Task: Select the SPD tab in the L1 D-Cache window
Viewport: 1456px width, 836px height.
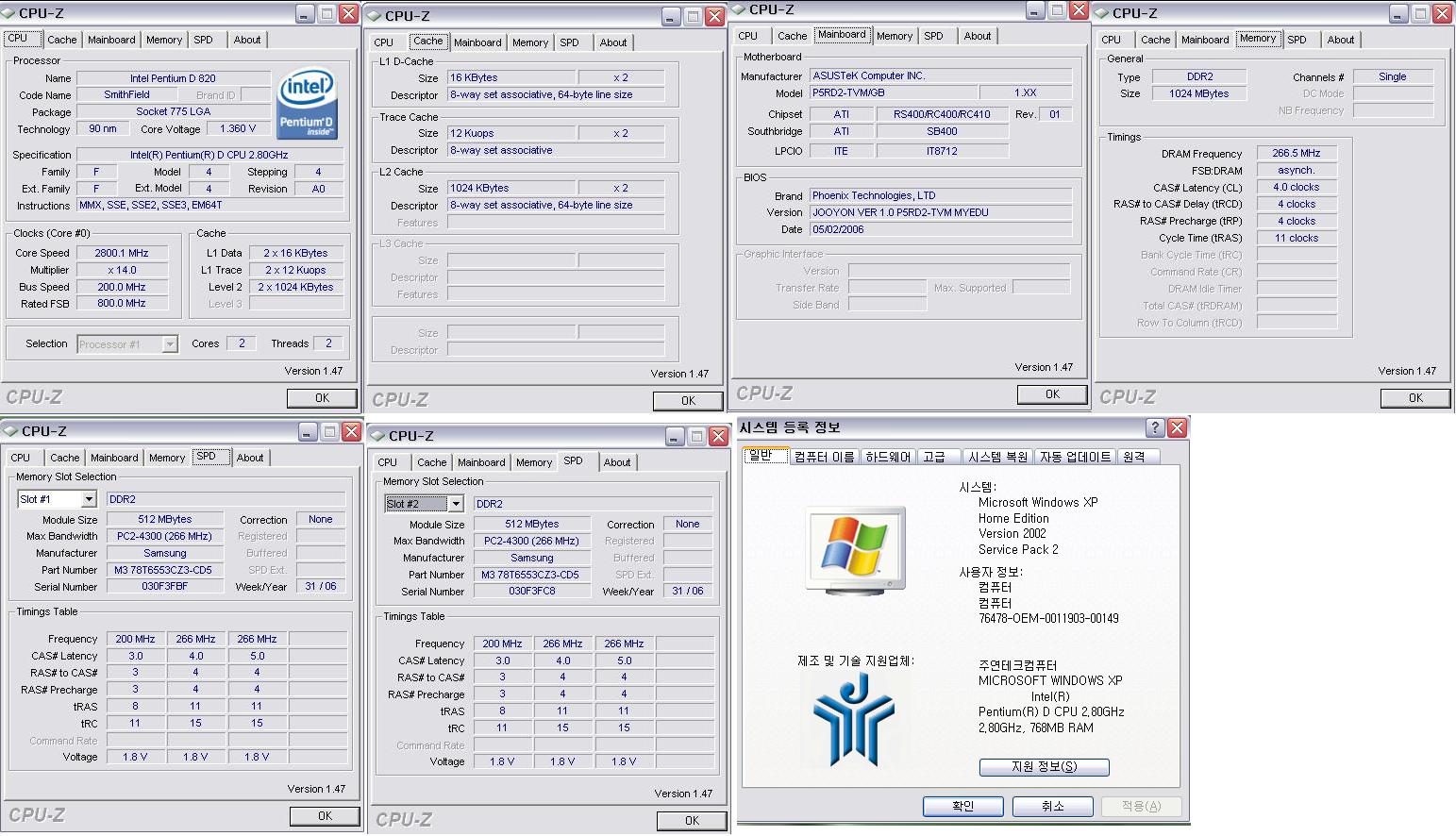Action: click(x=569, y=42)
